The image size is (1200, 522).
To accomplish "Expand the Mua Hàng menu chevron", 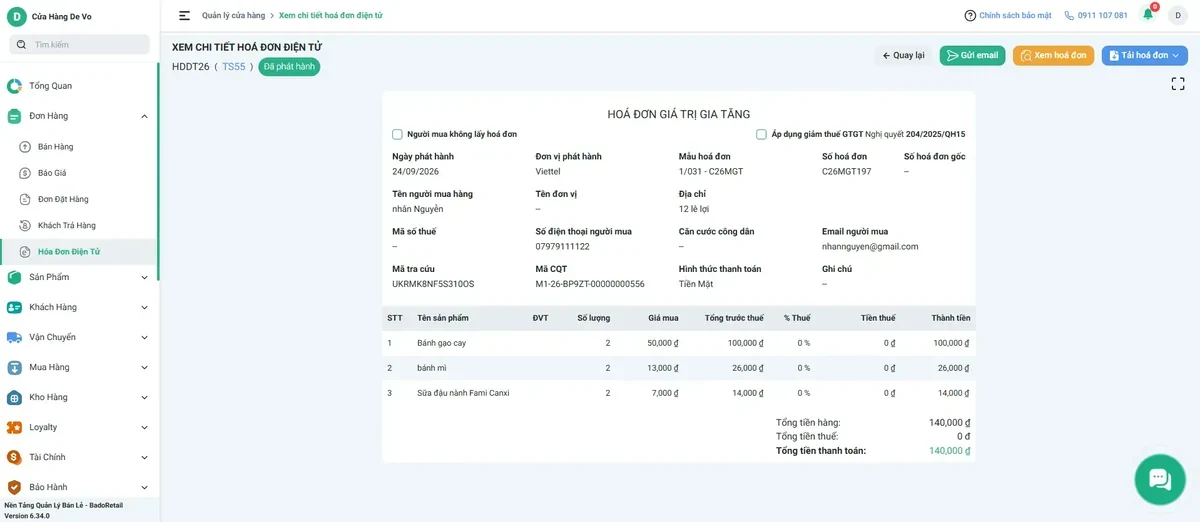I will point(144,367).
